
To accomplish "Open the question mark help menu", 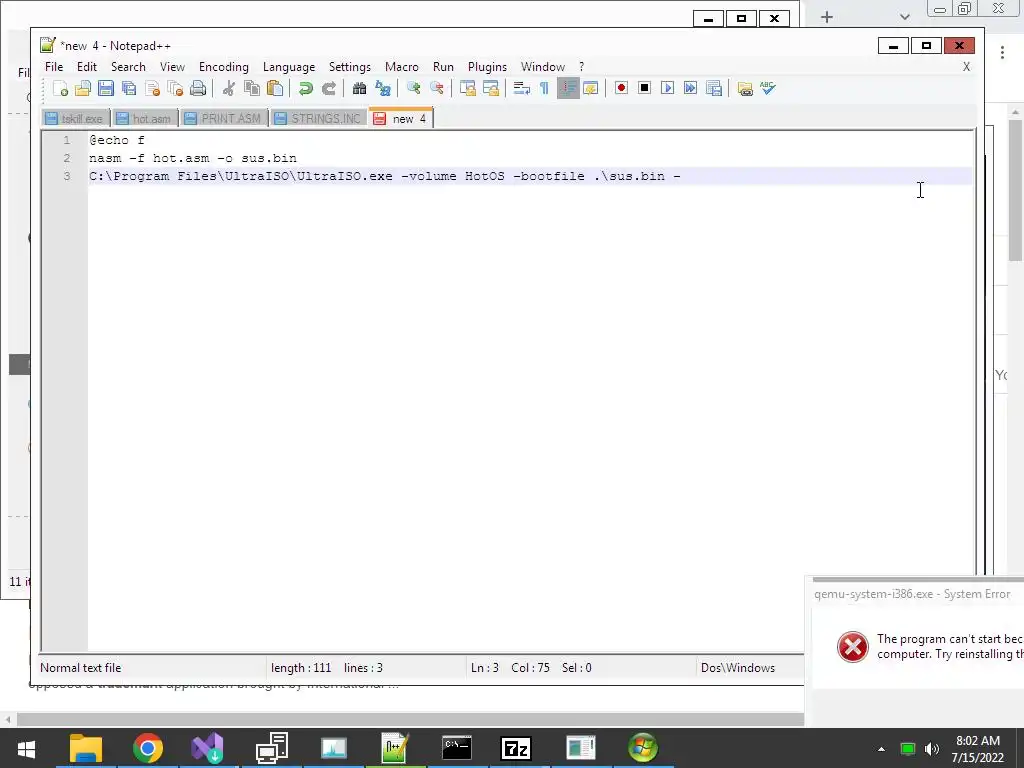I will coord(581,67).
